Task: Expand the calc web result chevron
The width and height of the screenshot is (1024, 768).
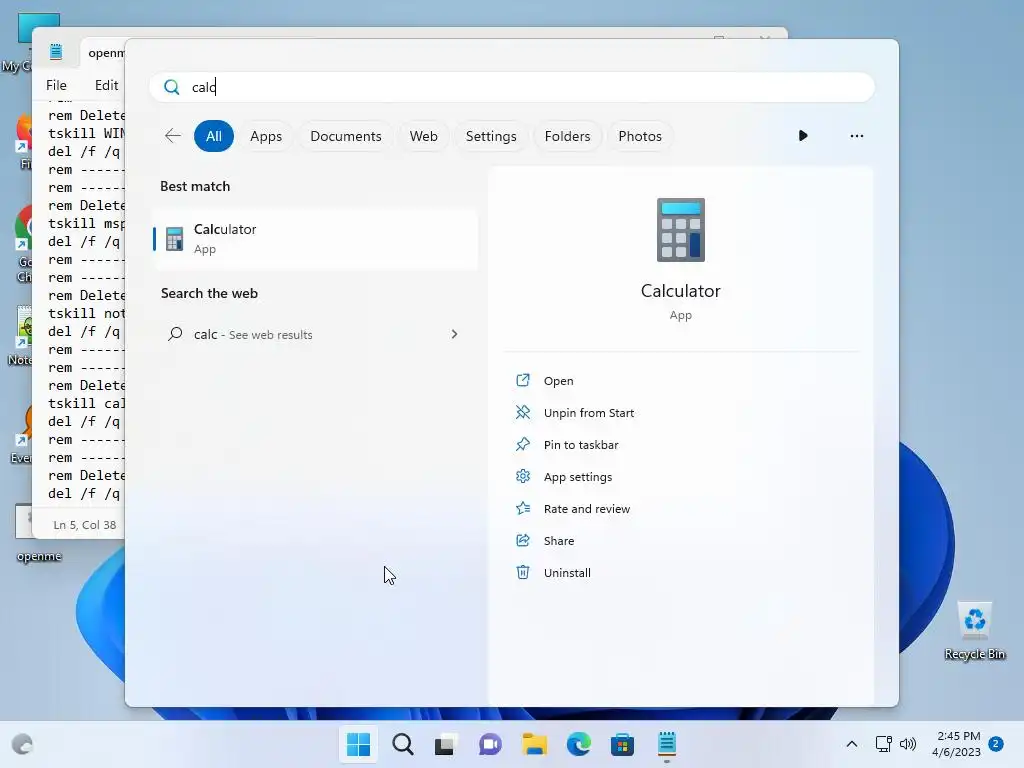Action: tap(454, 334)
